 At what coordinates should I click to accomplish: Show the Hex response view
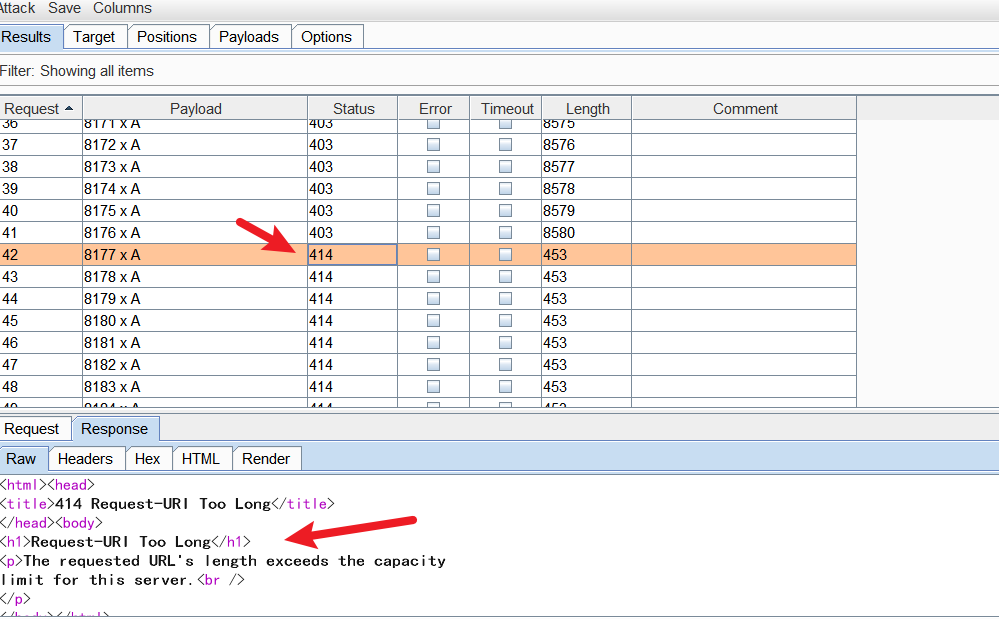click(147, 459)
